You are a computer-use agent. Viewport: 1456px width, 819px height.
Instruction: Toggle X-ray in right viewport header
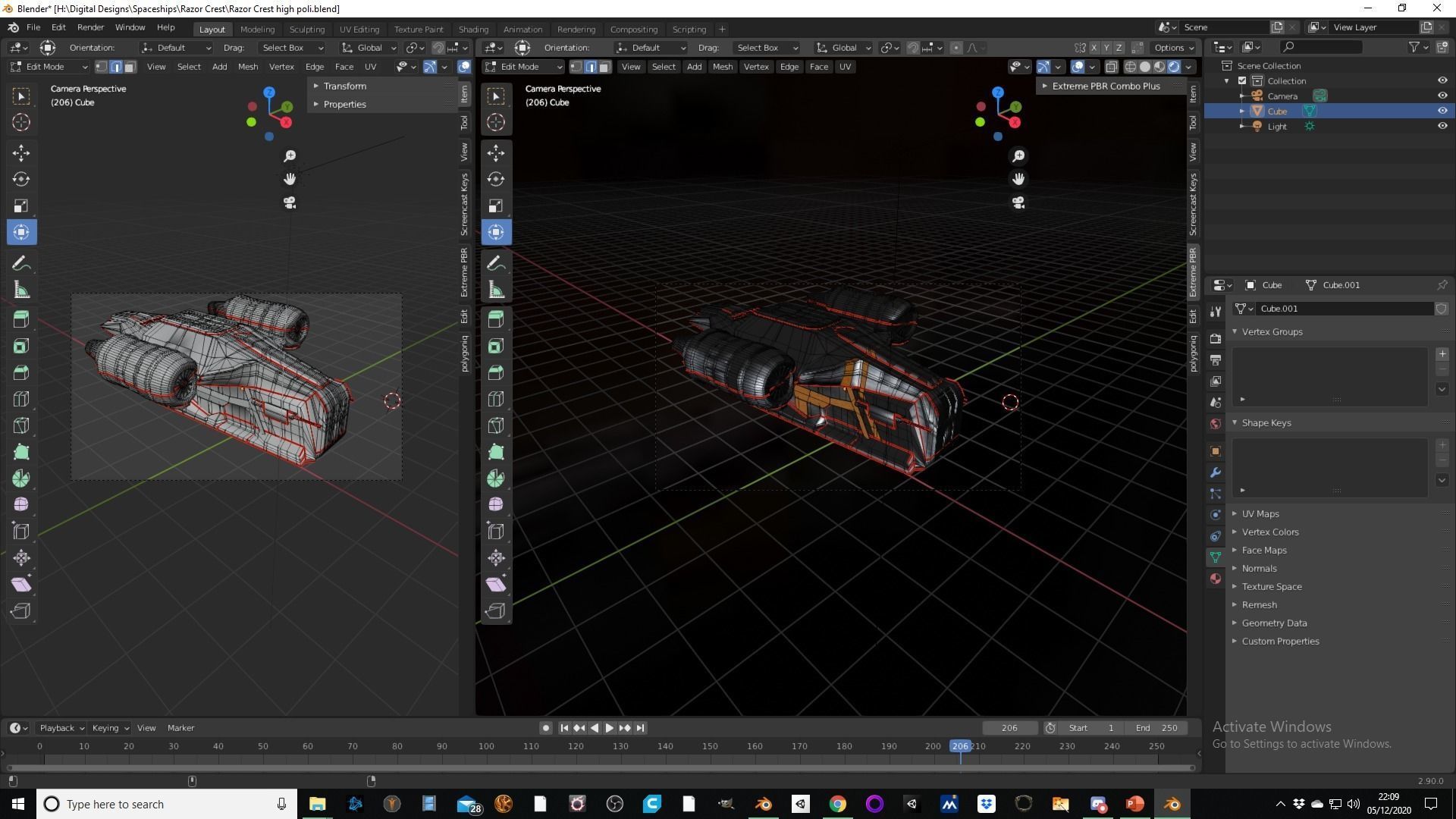(1111, 67)
